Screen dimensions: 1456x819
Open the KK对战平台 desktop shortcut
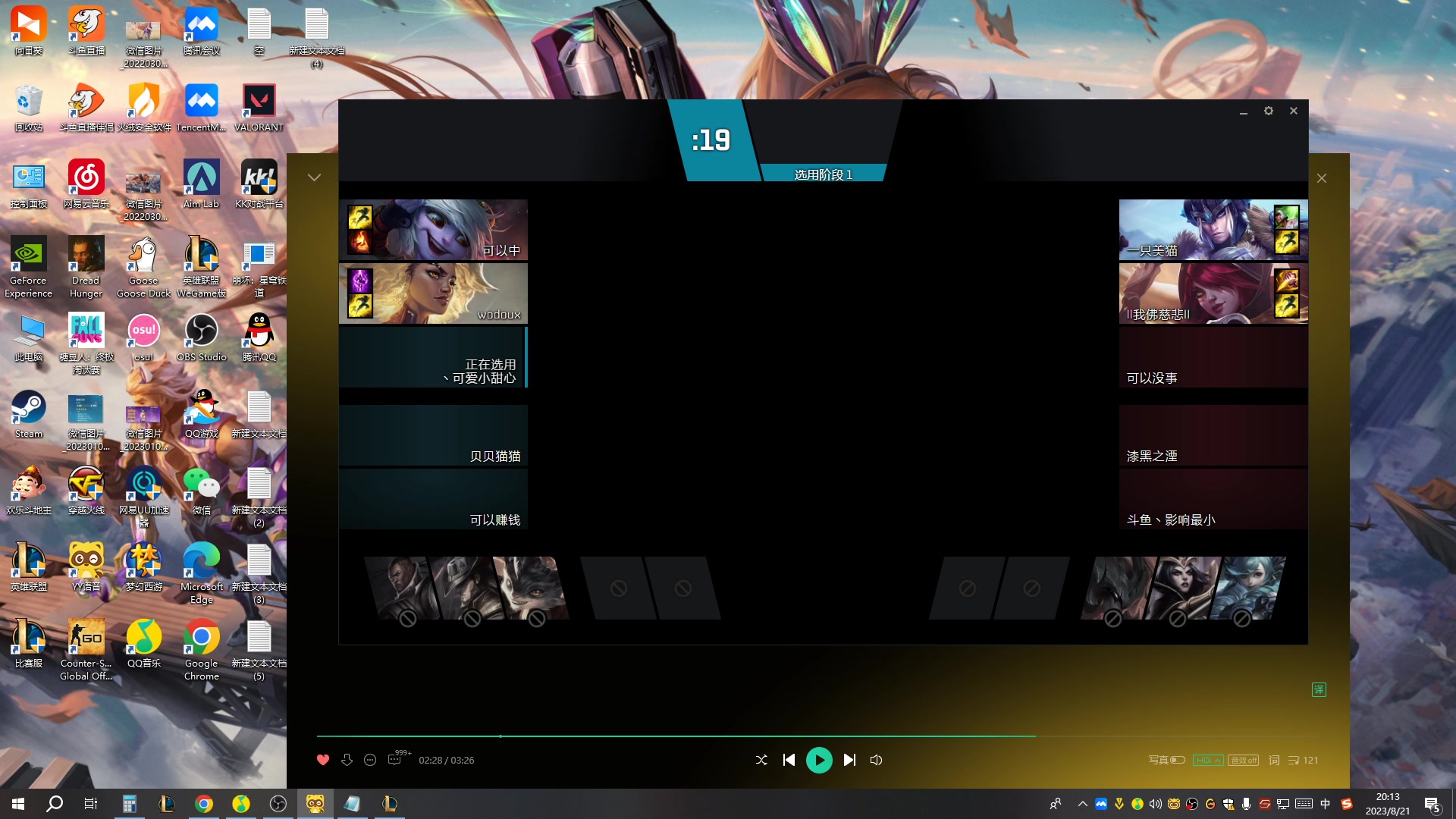pos(259,185)
